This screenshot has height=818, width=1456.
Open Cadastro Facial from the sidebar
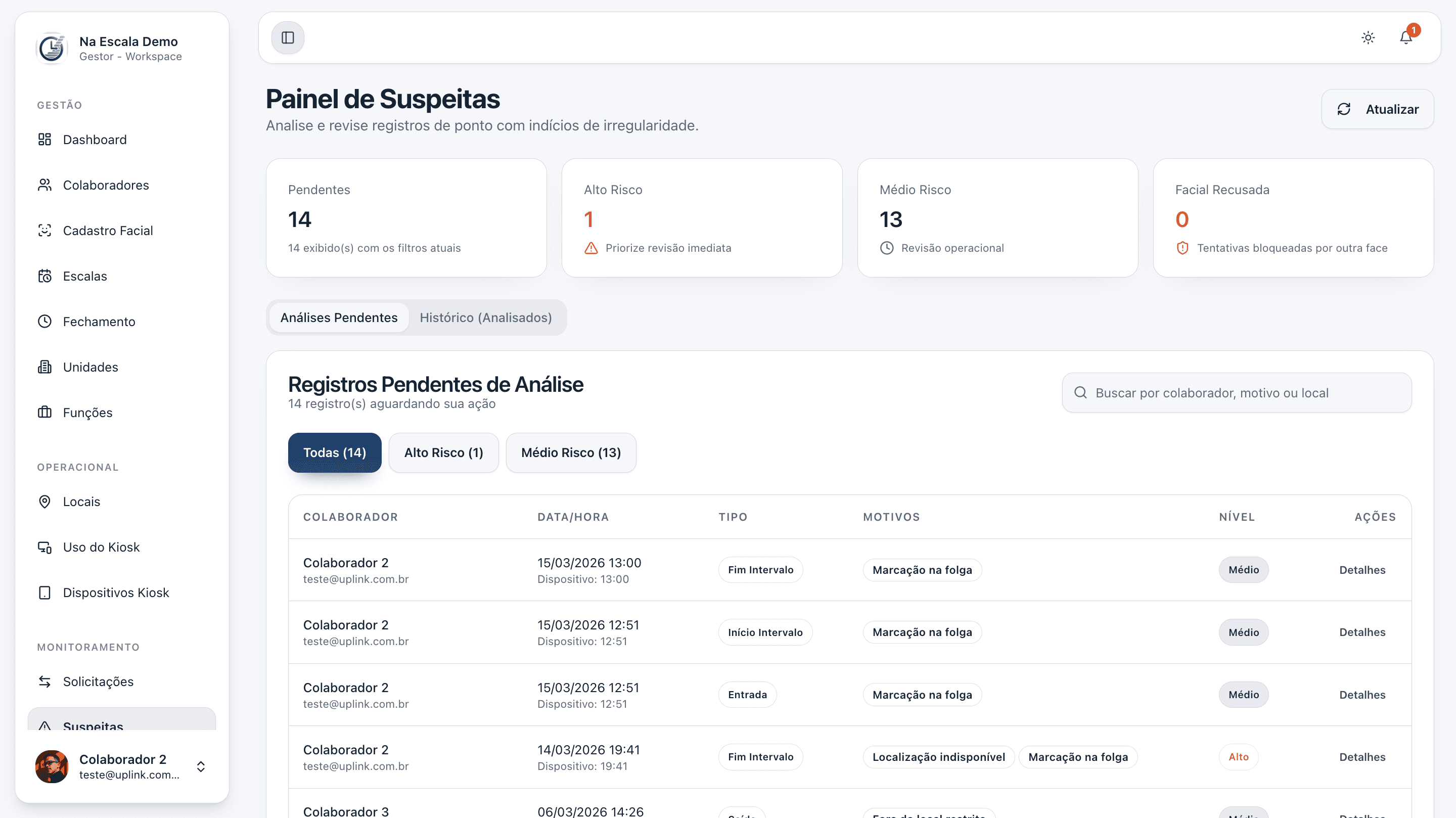pos(108,230)
